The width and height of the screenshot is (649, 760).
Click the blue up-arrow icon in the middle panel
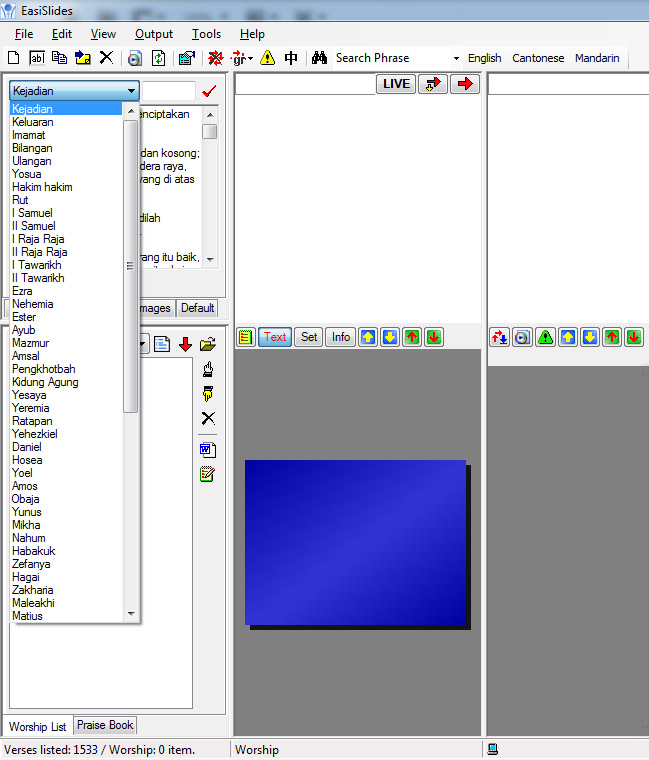[368, 337]
